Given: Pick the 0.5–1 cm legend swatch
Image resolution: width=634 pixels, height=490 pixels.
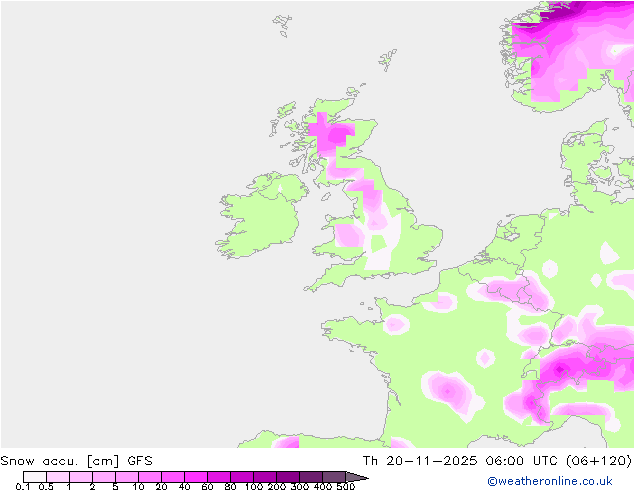Looking at the screenshot, I should pos(58,477).
